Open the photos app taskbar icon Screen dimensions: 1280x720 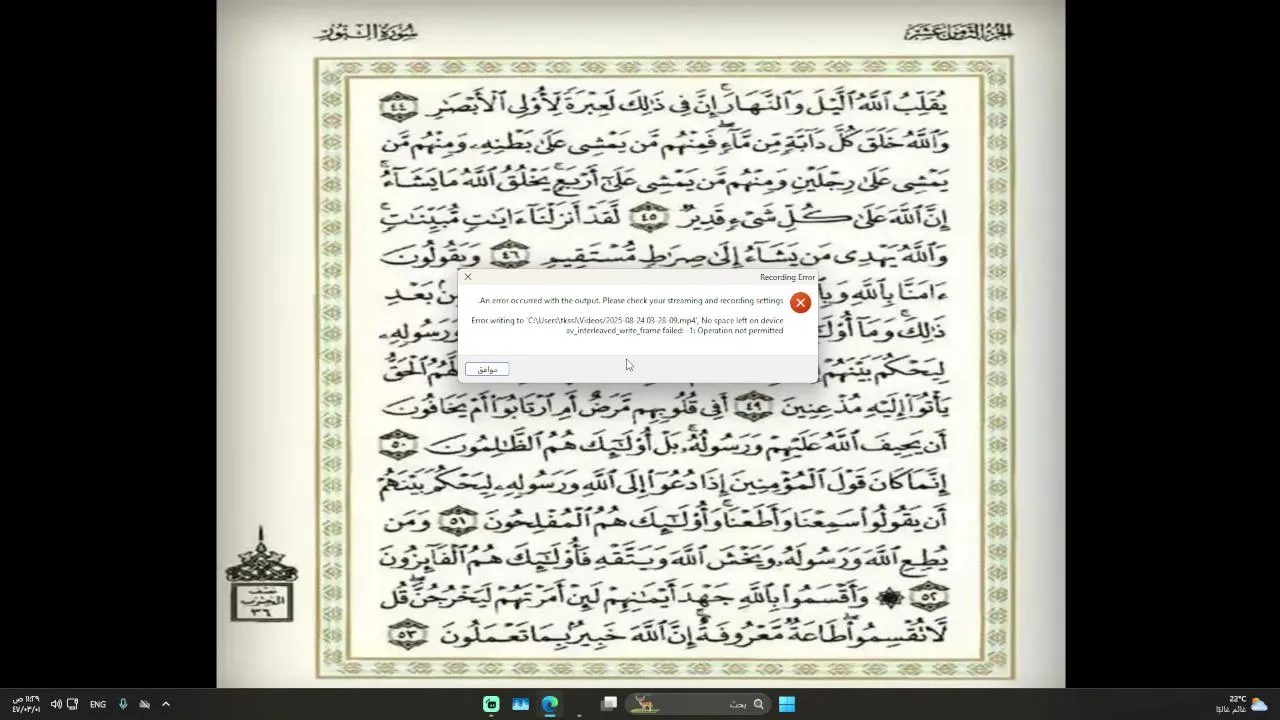(520, 704)
